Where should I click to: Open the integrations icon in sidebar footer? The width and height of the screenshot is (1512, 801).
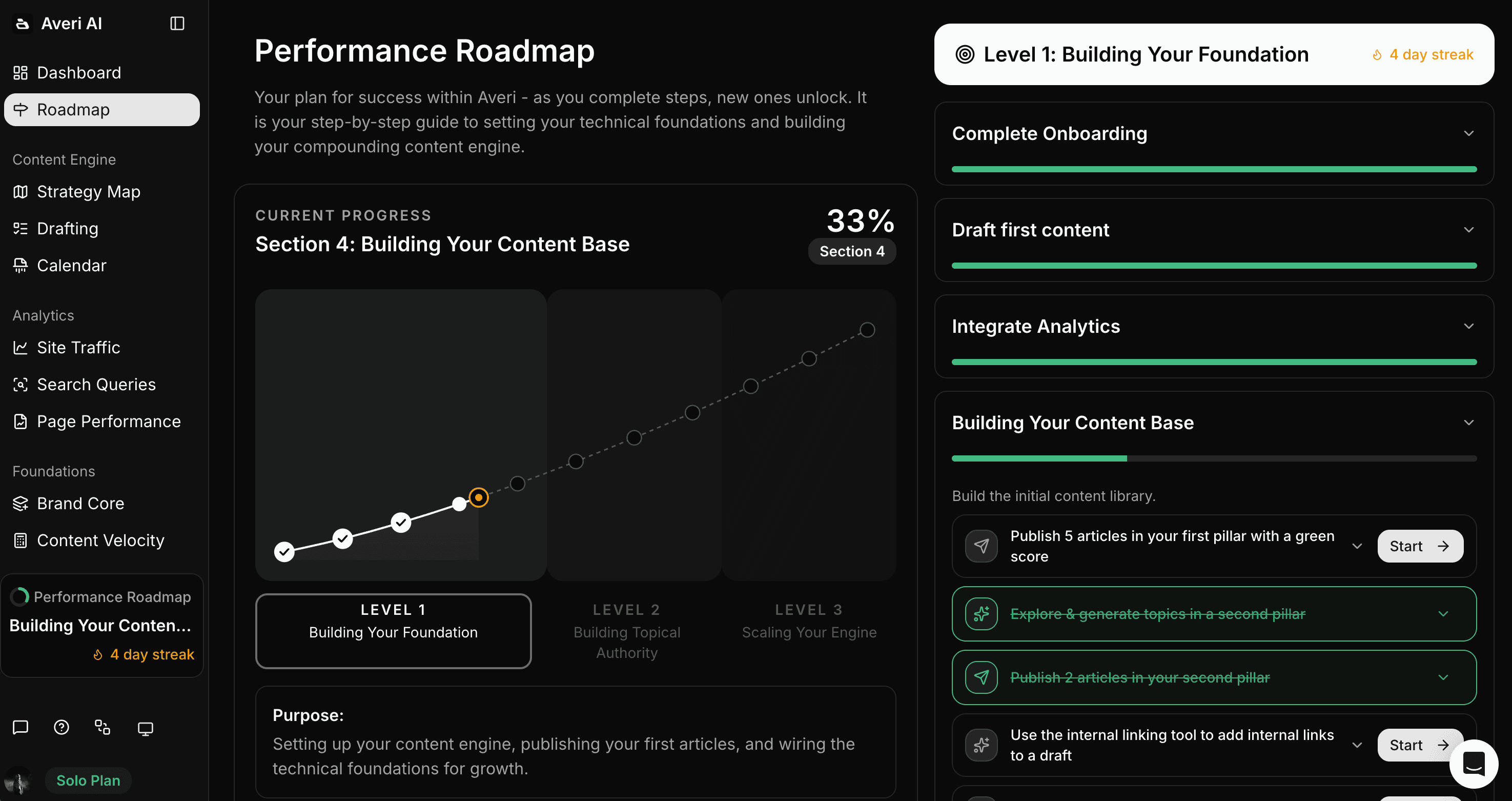103,728
